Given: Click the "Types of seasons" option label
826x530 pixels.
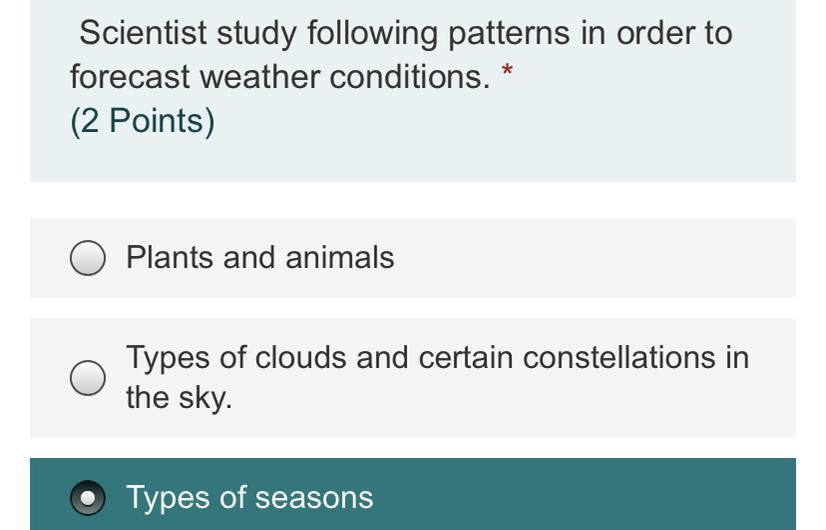Looking at the screenshot, I should tap(250, 498).
